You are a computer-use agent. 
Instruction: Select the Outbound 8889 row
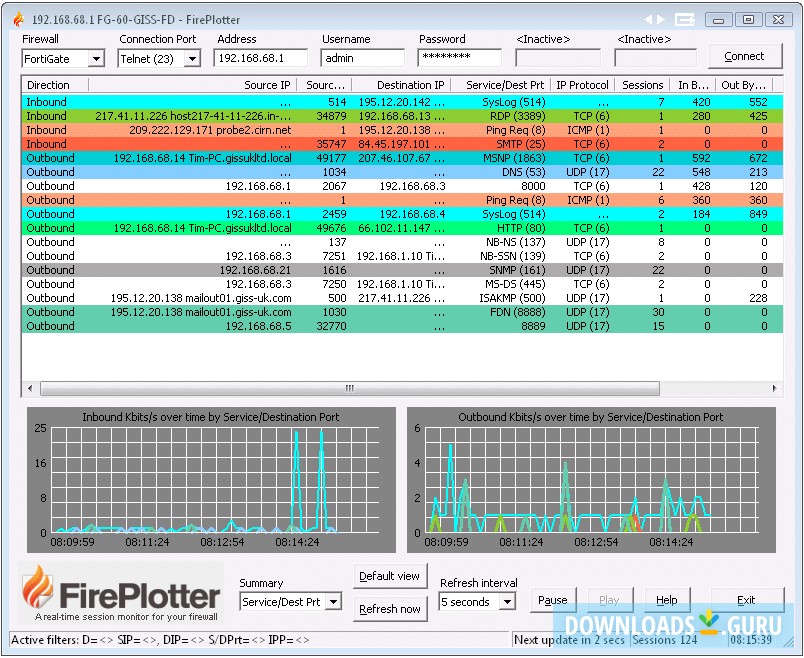coord(403,326)
